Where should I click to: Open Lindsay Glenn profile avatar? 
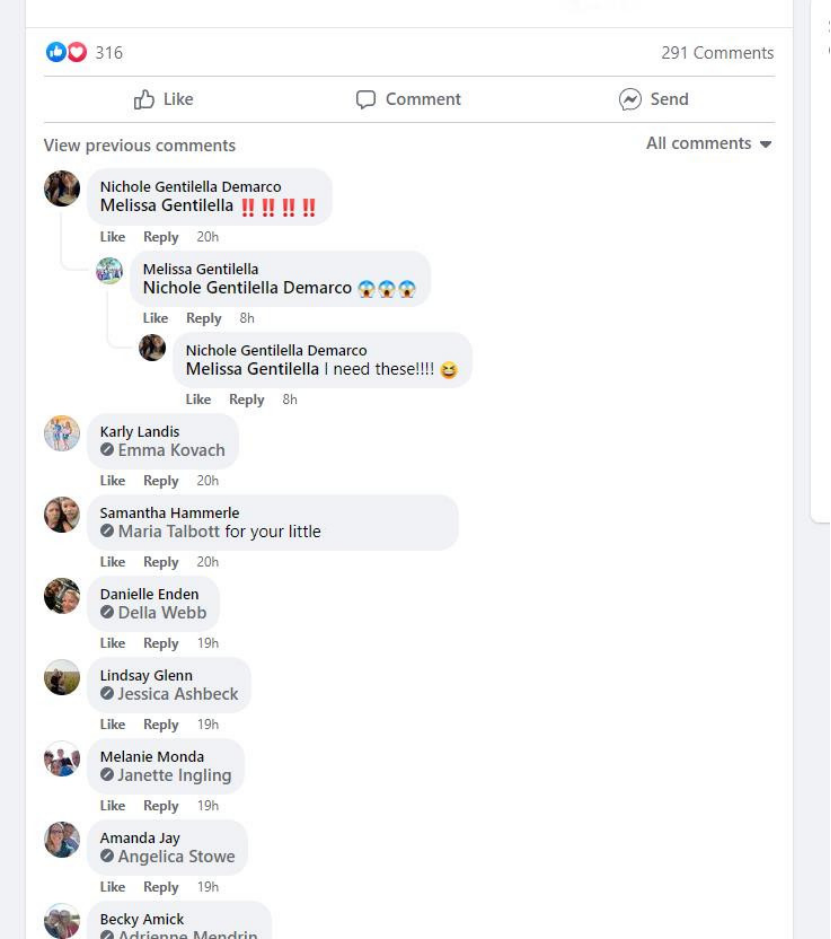(62, 677)
